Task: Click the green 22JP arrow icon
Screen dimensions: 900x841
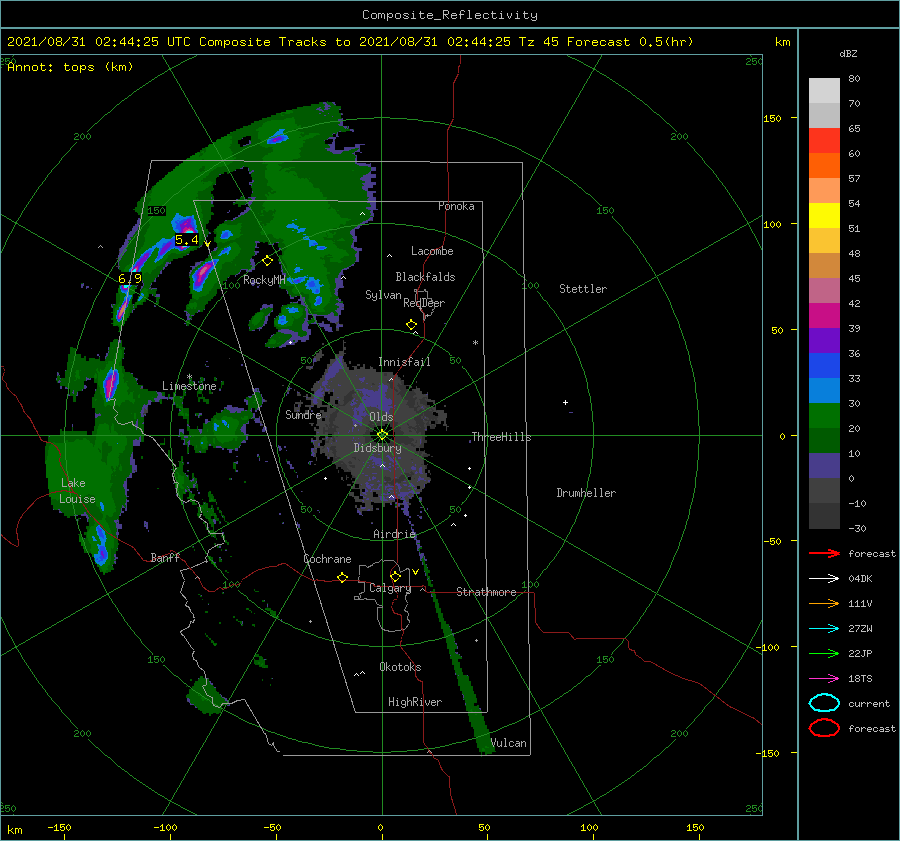Action: click(x=824, y=653)
